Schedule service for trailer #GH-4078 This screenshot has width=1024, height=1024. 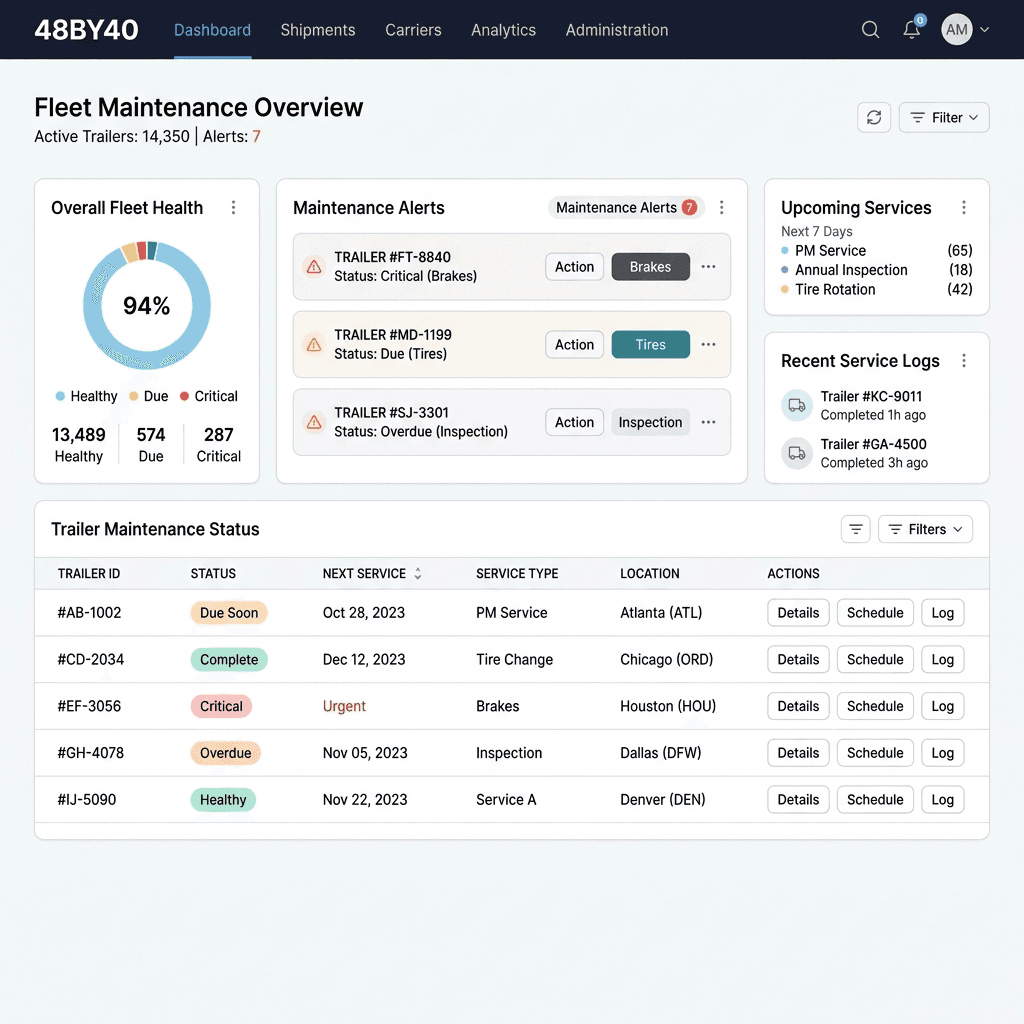coord(875,752)
